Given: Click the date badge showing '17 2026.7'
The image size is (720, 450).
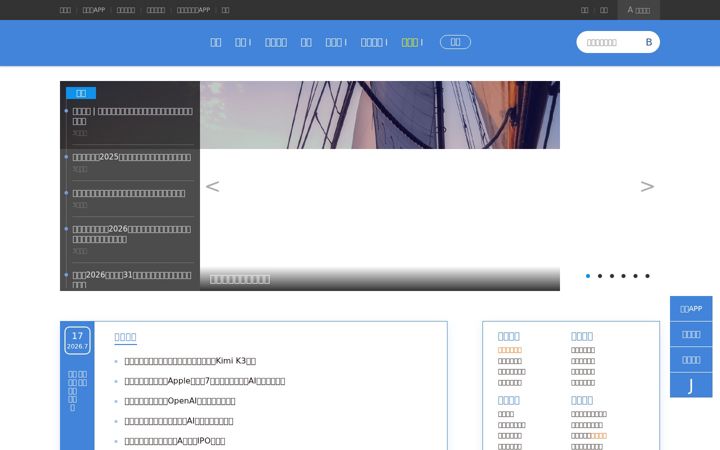Looking at the screenshot, I should (77, 340).
